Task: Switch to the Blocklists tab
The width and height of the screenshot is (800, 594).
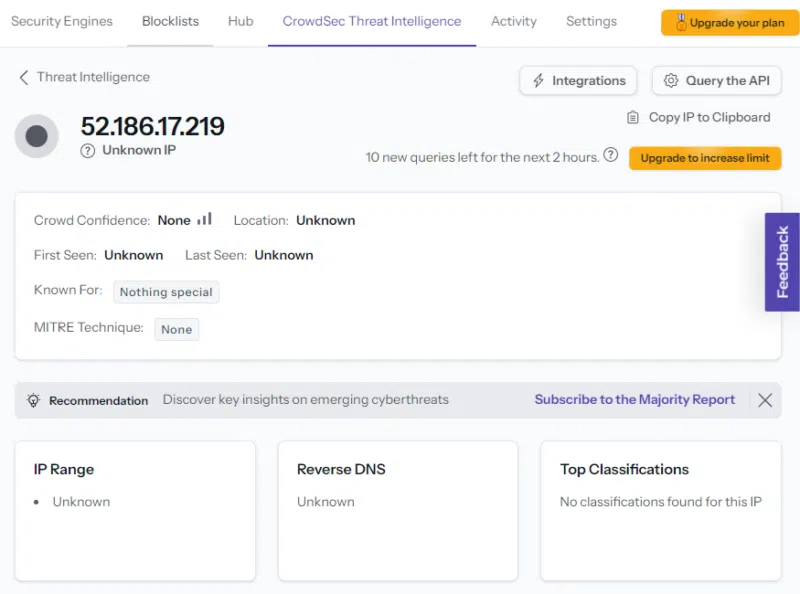Action: [170, 21]
